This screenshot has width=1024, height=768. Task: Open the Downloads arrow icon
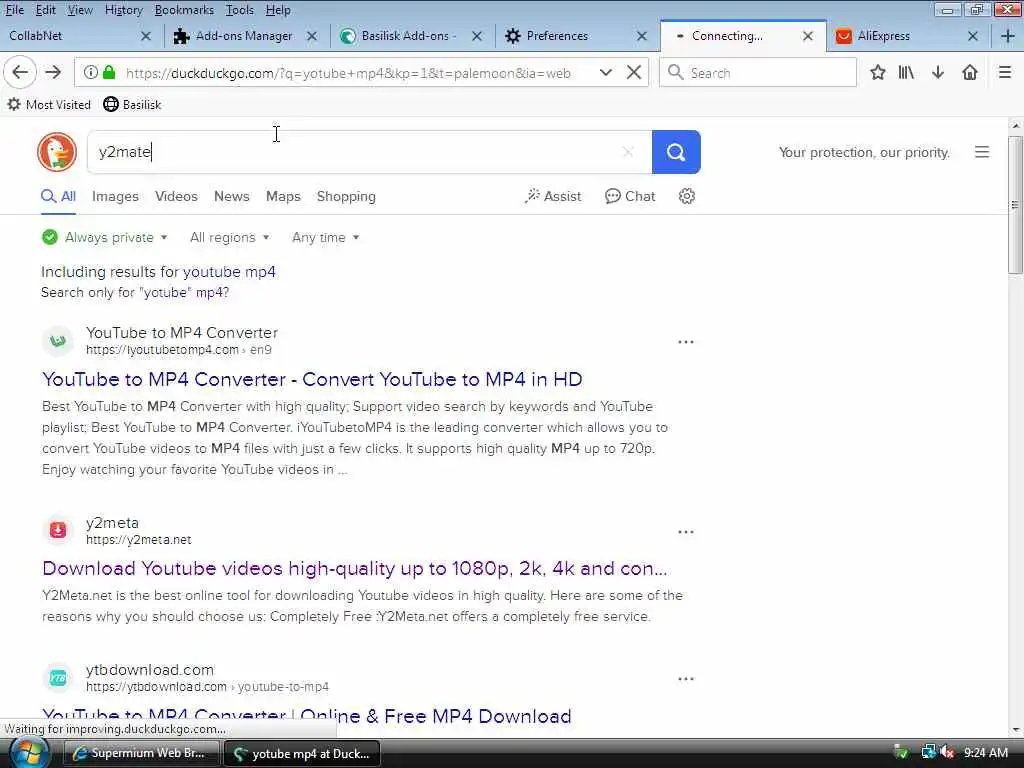[938, 72]
